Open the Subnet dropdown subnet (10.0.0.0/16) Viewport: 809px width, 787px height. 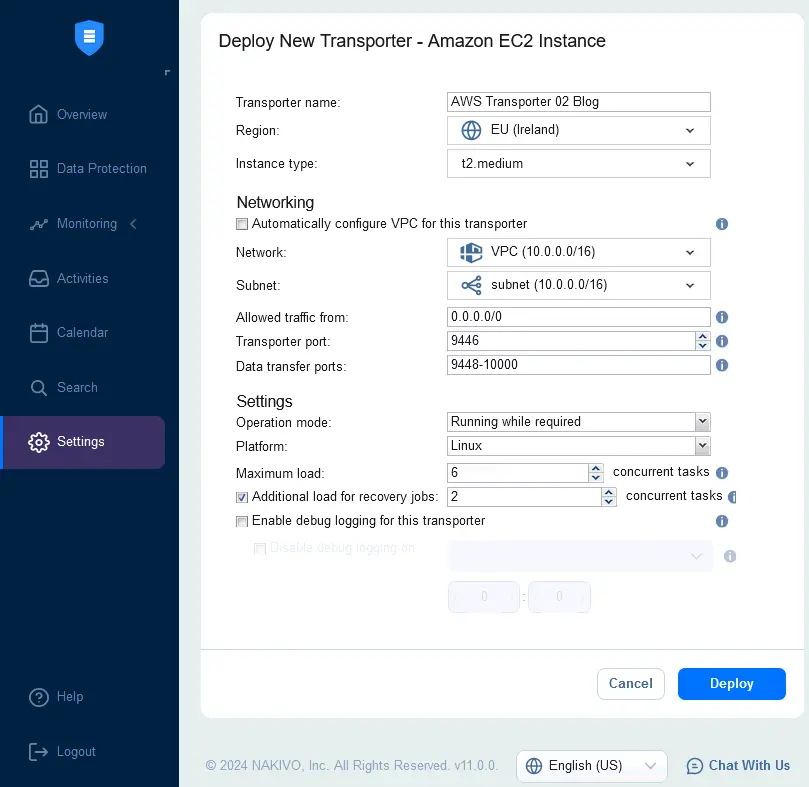click(x=578, y=285)
